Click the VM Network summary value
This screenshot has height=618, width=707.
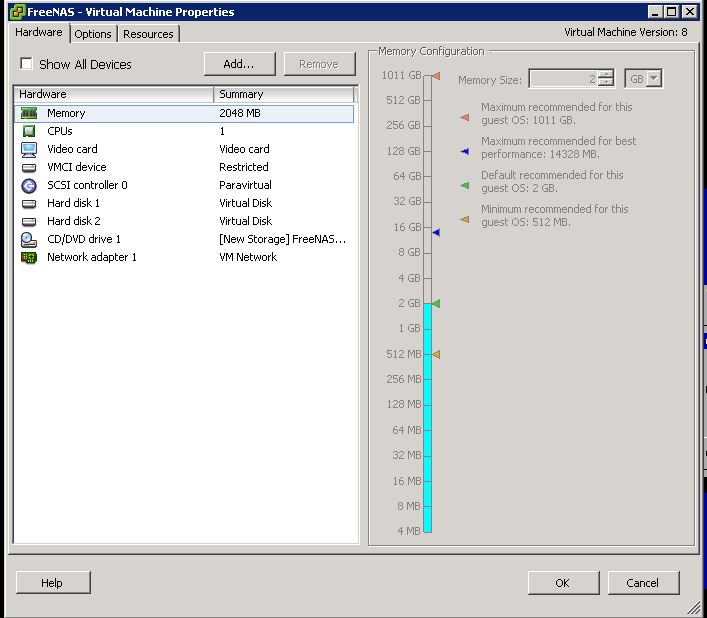pyautogui.click(x=248, y=257)
